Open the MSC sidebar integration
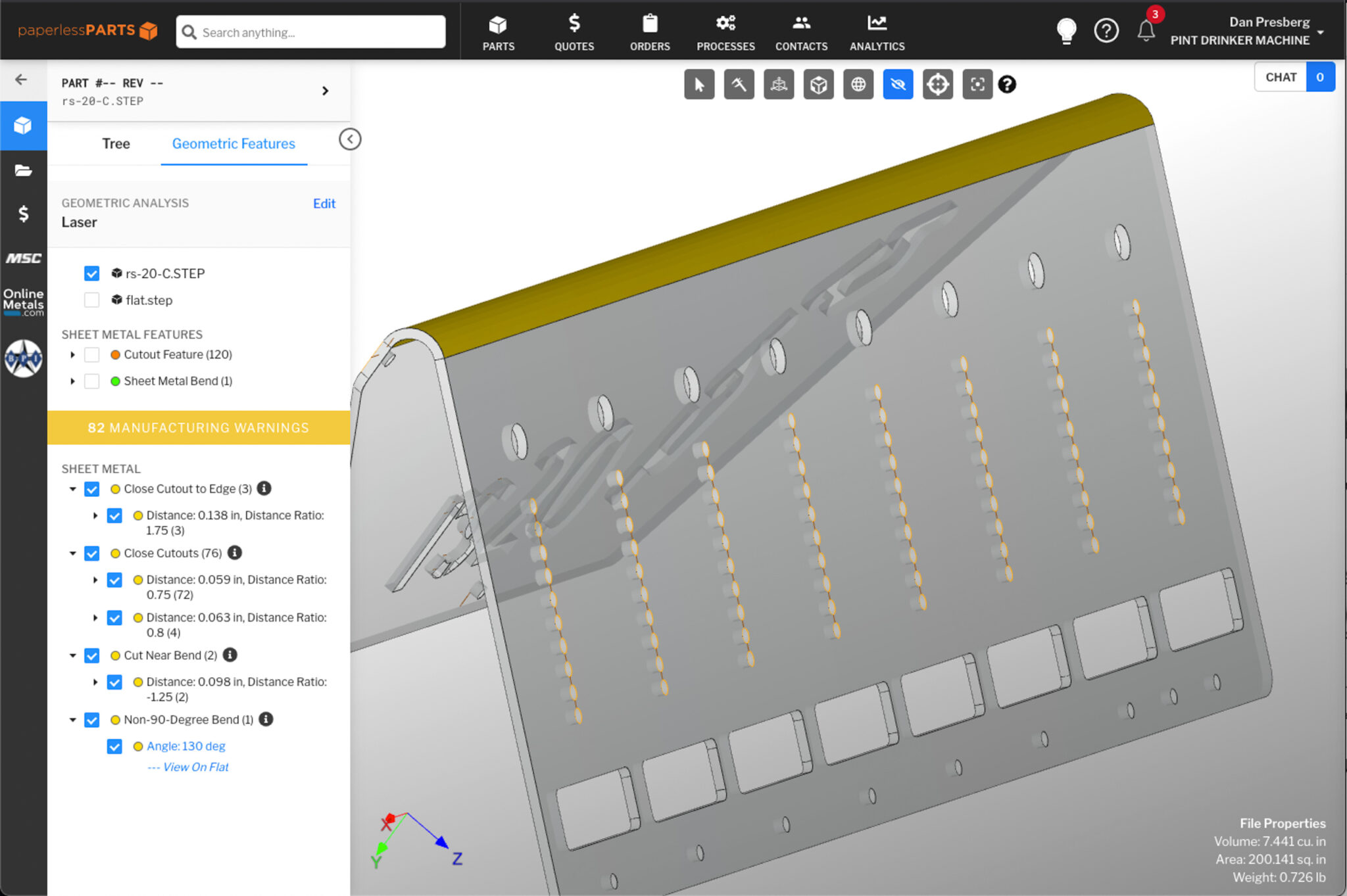 click(x=24, y=258)
